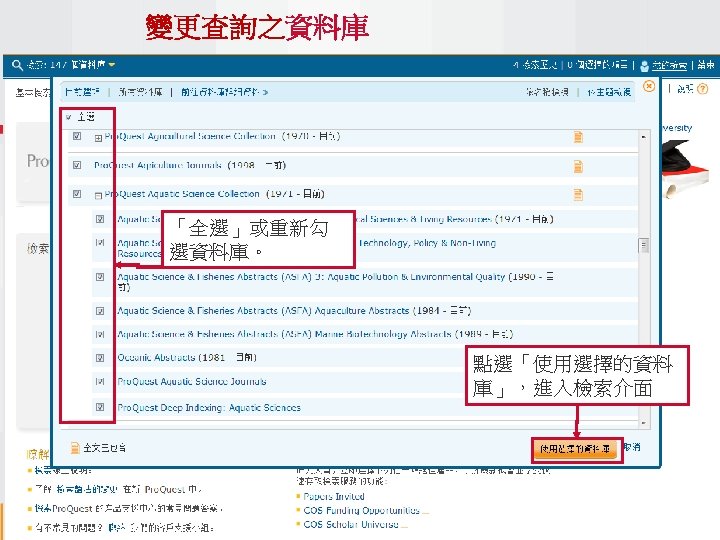Open the help question mark icon

[x=703, y=89]
